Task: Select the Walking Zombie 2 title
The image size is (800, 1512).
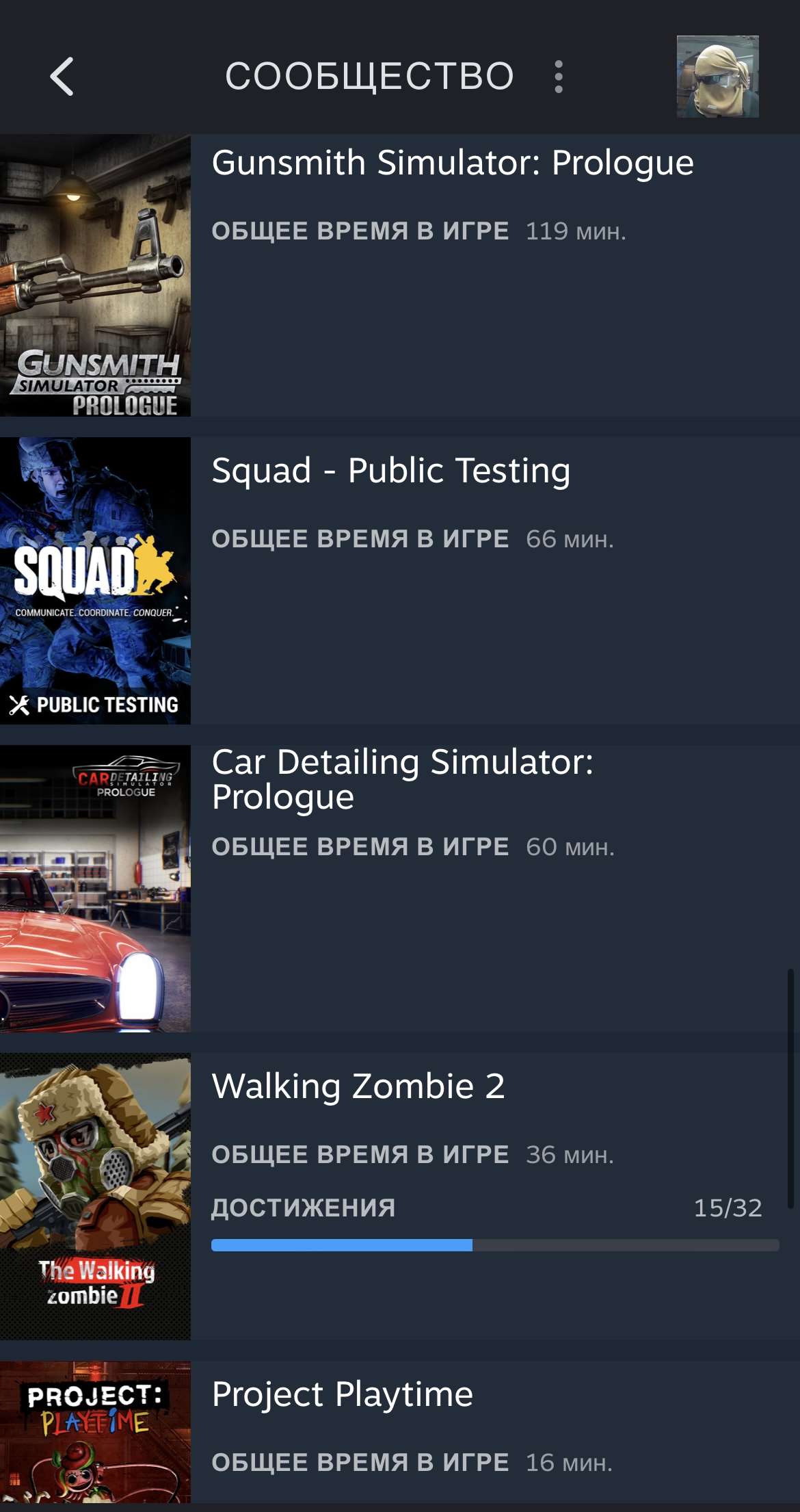Action: [358, 1086]
